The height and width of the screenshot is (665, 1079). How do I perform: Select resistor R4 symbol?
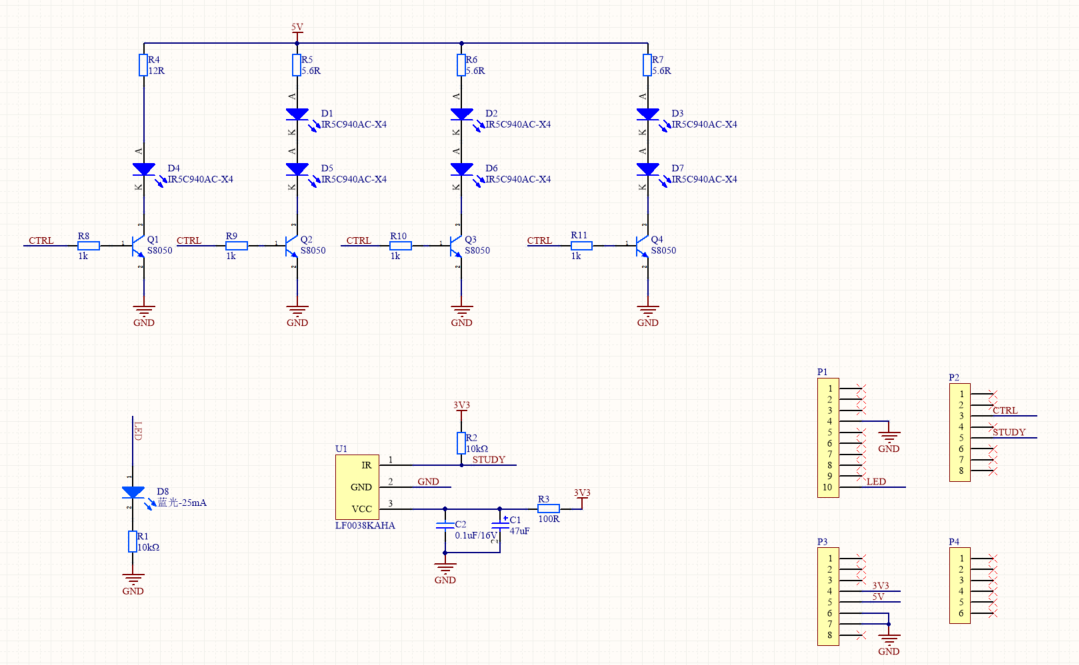143,65
